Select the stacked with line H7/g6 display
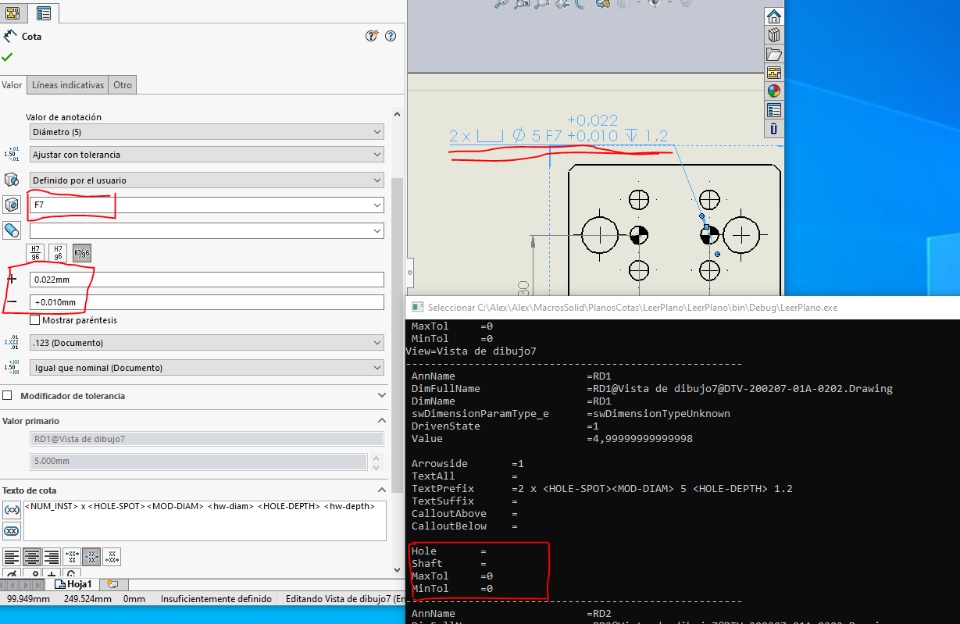The height and width of the screenshot is (624, 960). pyautogui.click(x=36, y=252)
